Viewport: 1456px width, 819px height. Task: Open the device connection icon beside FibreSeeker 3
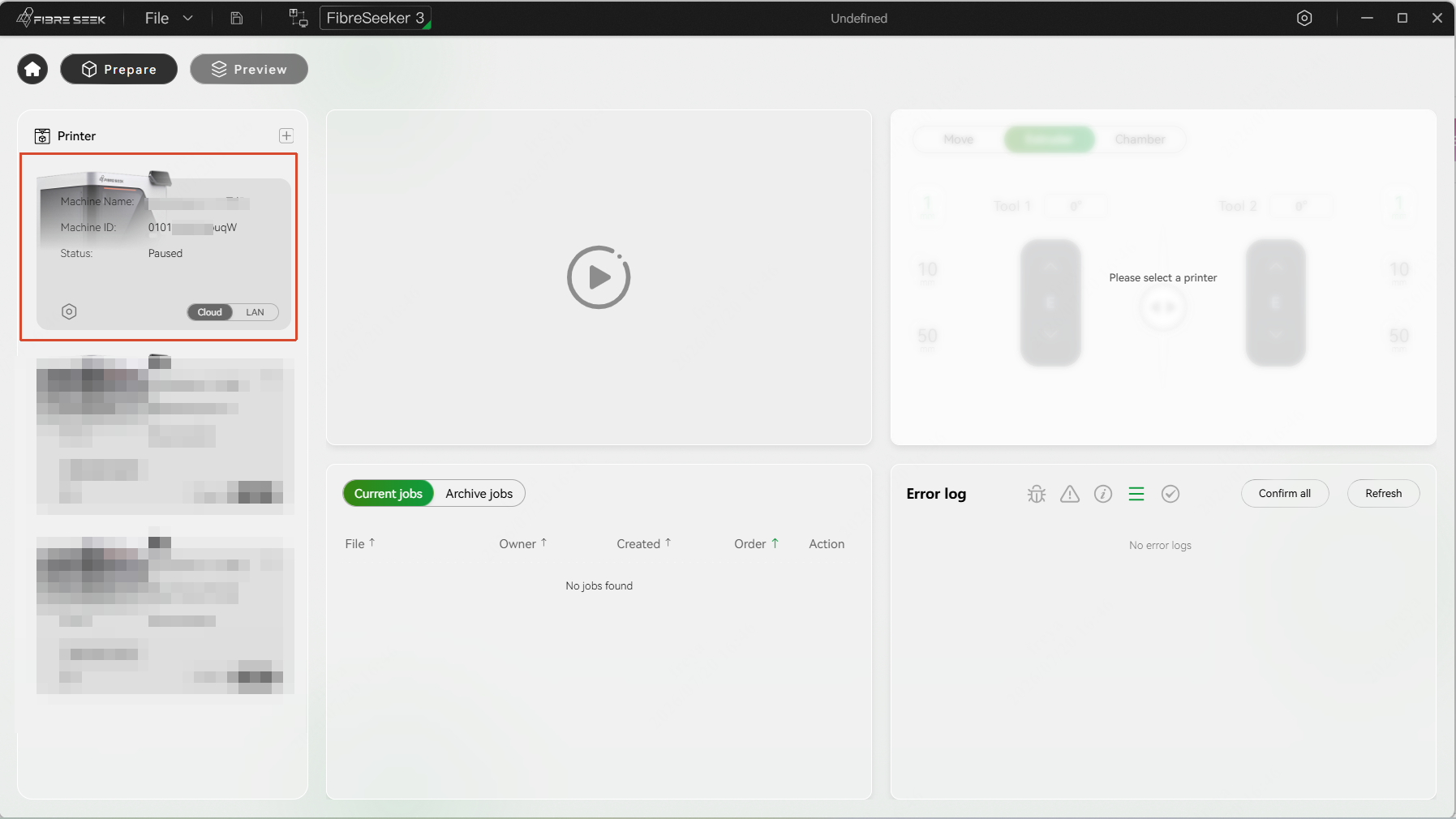(299, 18)
